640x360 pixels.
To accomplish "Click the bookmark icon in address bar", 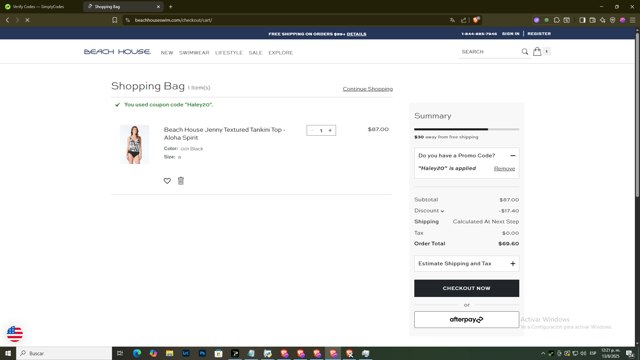I will tap(115, 20).
